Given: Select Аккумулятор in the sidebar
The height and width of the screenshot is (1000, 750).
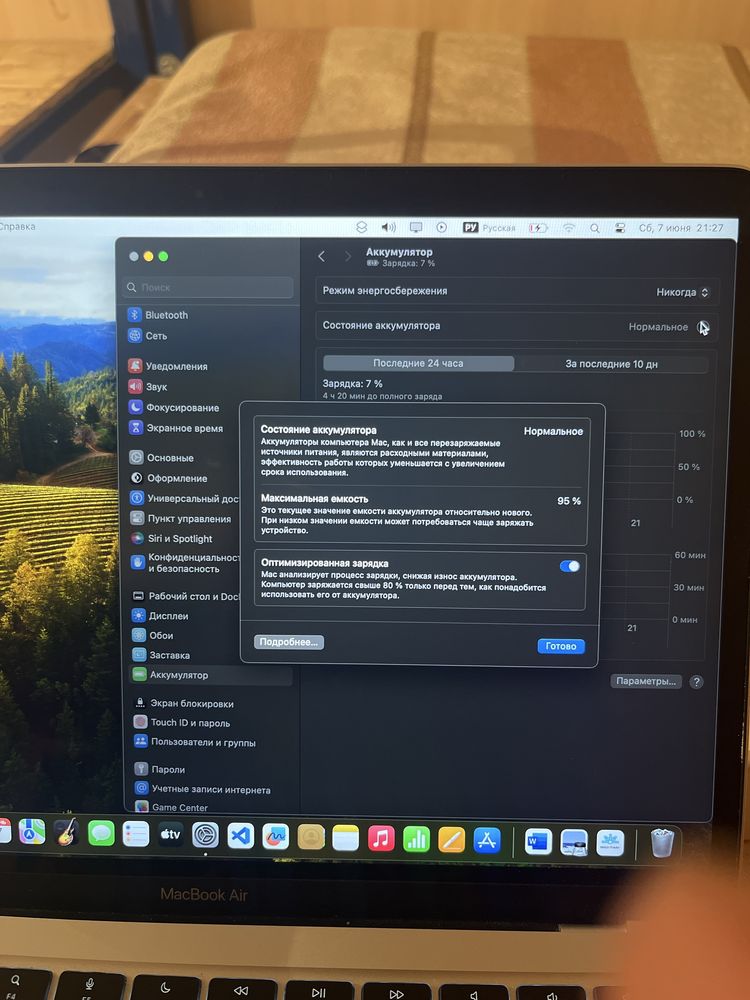Looking at the screenshot, I should [x=210, y=675].
